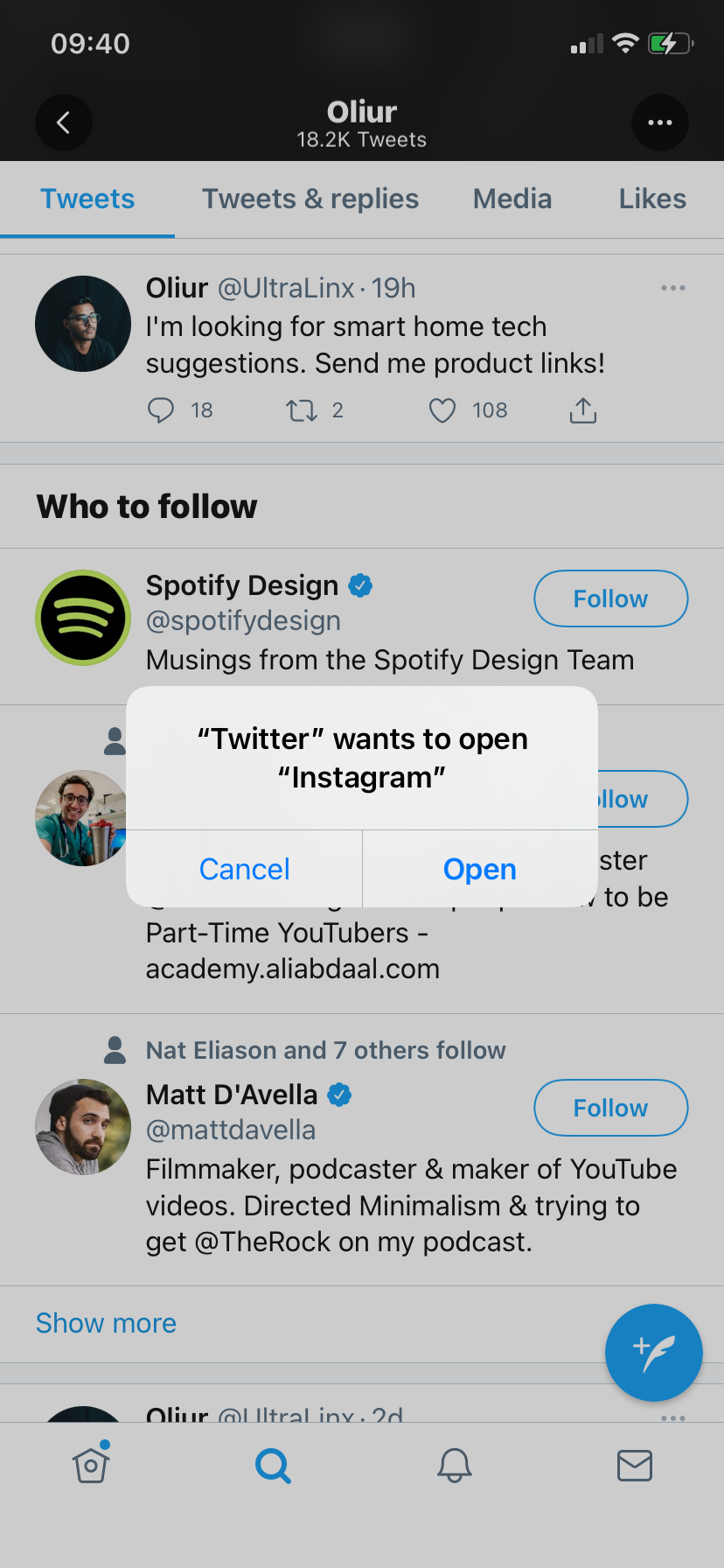This screenshot has width=724, height=1568.
Task: Confirm opening Instagram with Open button
Action: (479, 869)
